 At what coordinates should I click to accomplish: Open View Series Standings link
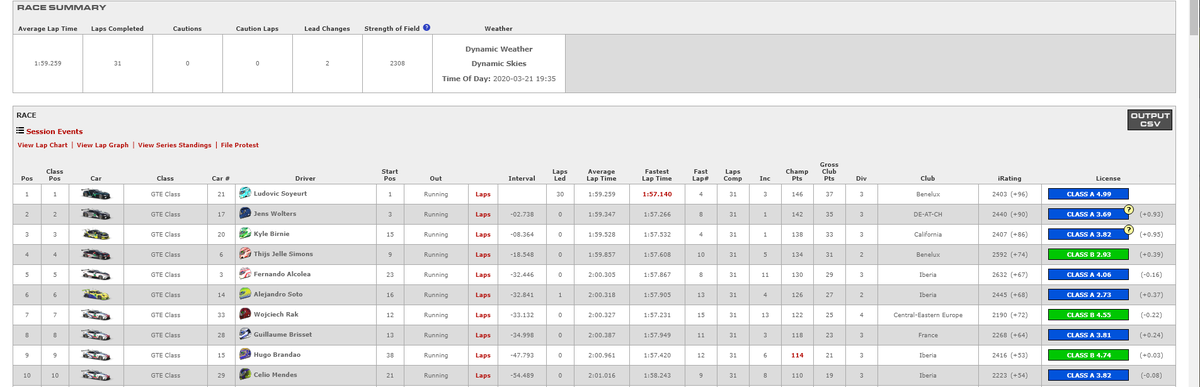(x=175, y=145)
